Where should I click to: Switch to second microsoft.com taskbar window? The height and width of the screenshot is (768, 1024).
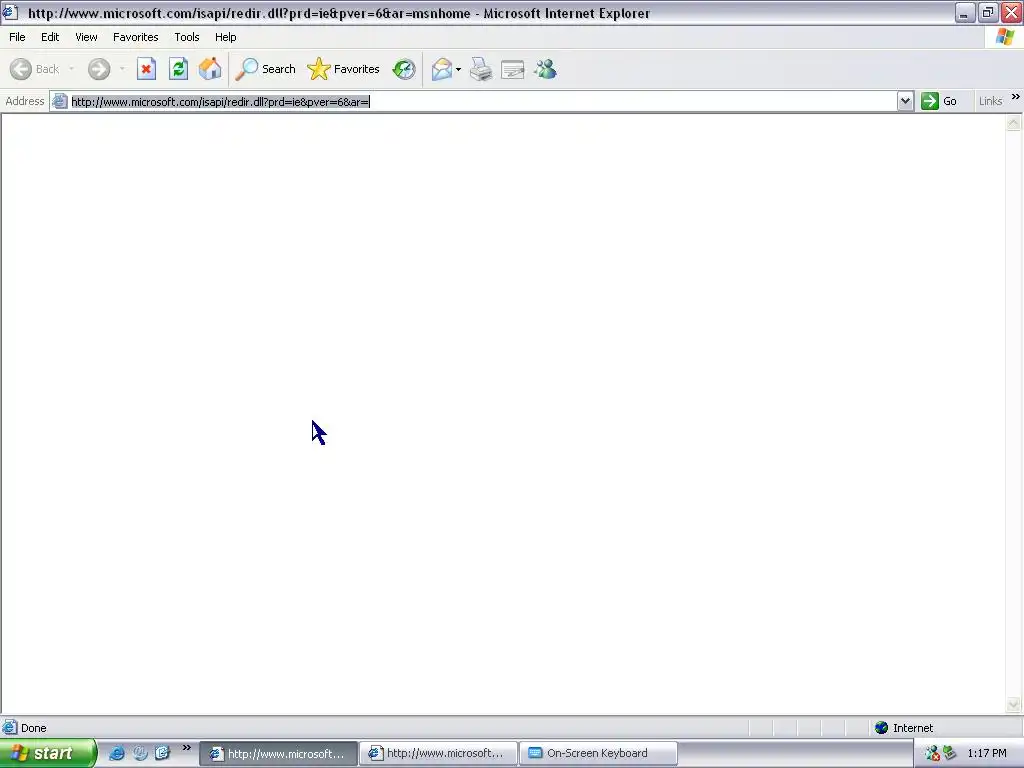(438, 754)
